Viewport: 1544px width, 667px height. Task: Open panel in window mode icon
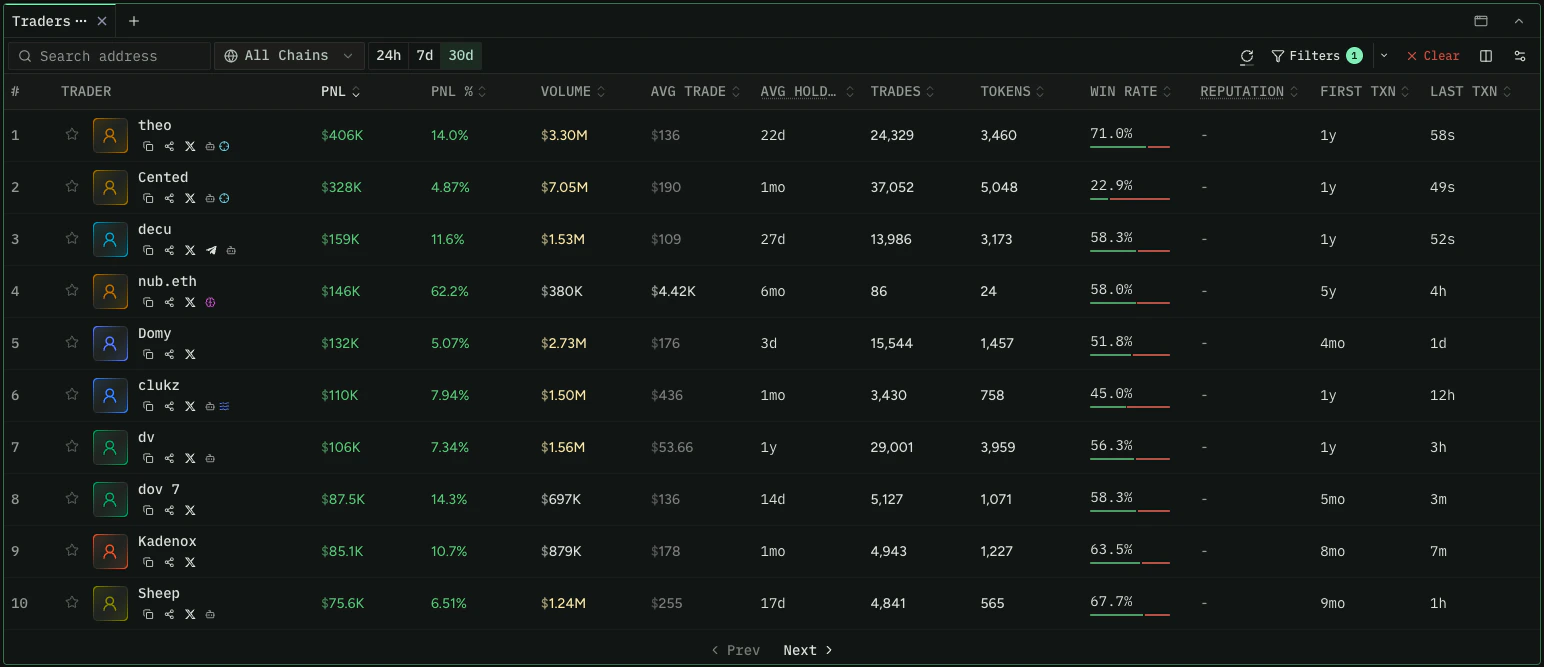1481,21
